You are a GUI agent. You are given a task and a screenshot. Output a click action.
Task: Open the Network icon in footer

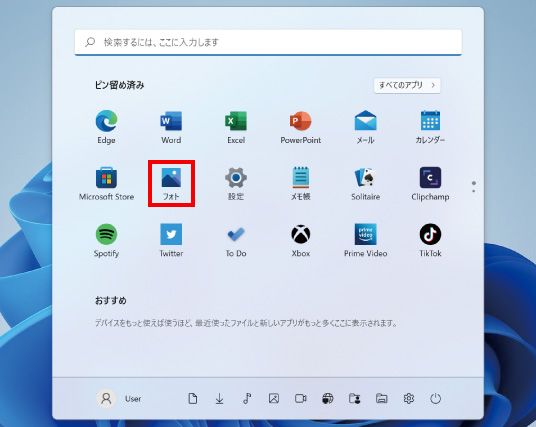click(x=327, y=398)
